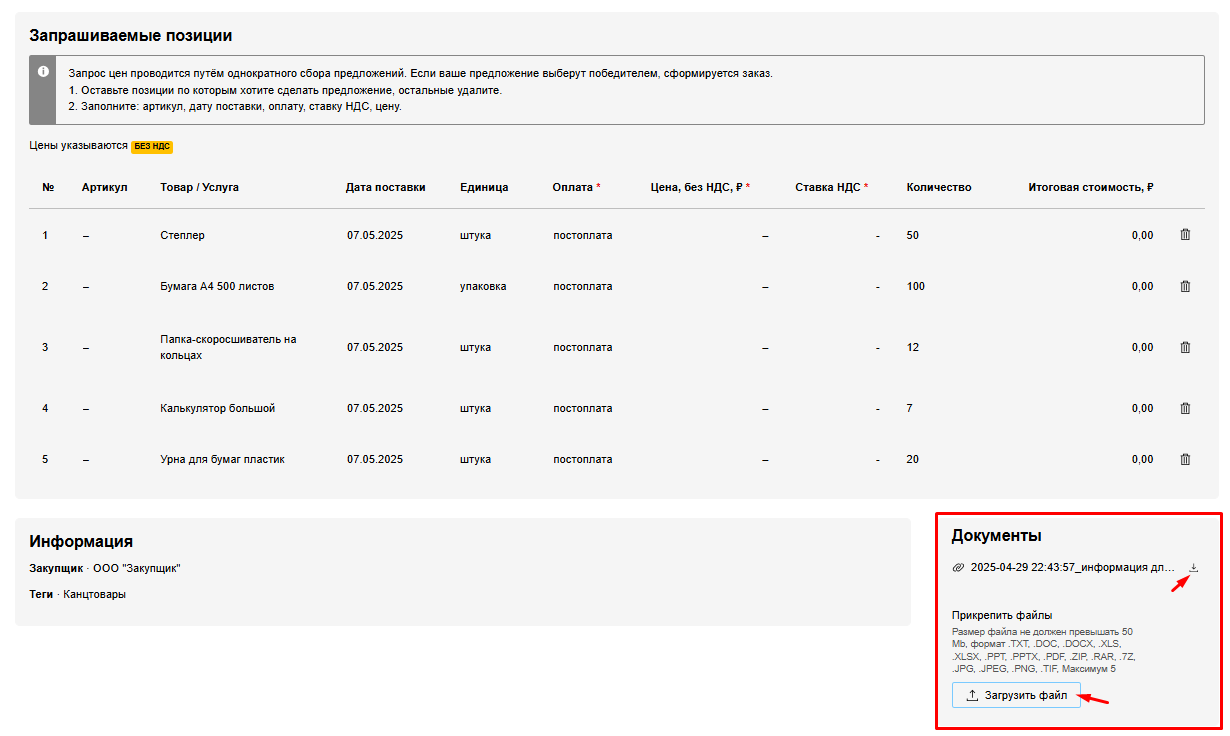This screenshot has width=1230, height=736.
Task: Open the Оплата value for Калькулятор большой
Action: pyautogui.click(x=582, y=408)
